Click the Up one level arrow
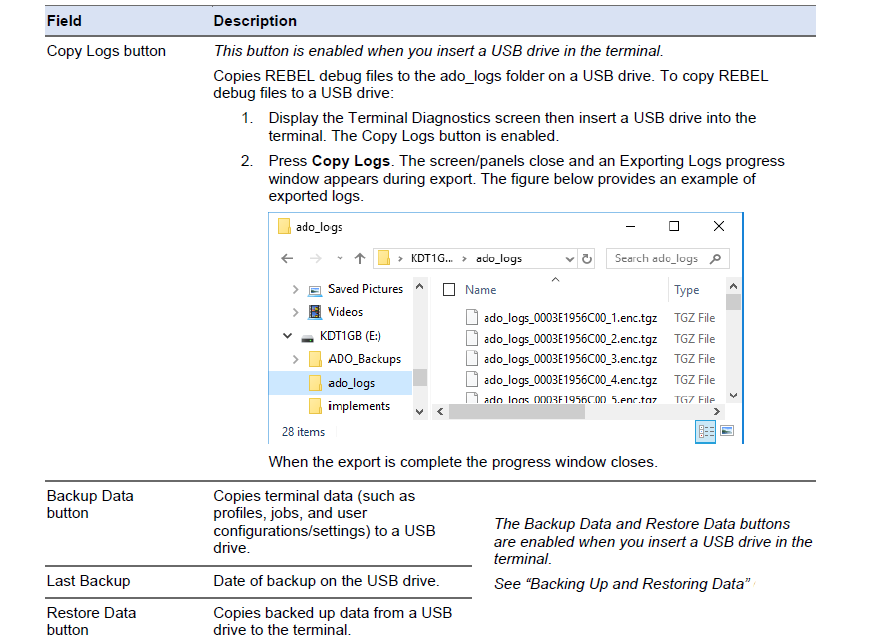 [360, 258]
